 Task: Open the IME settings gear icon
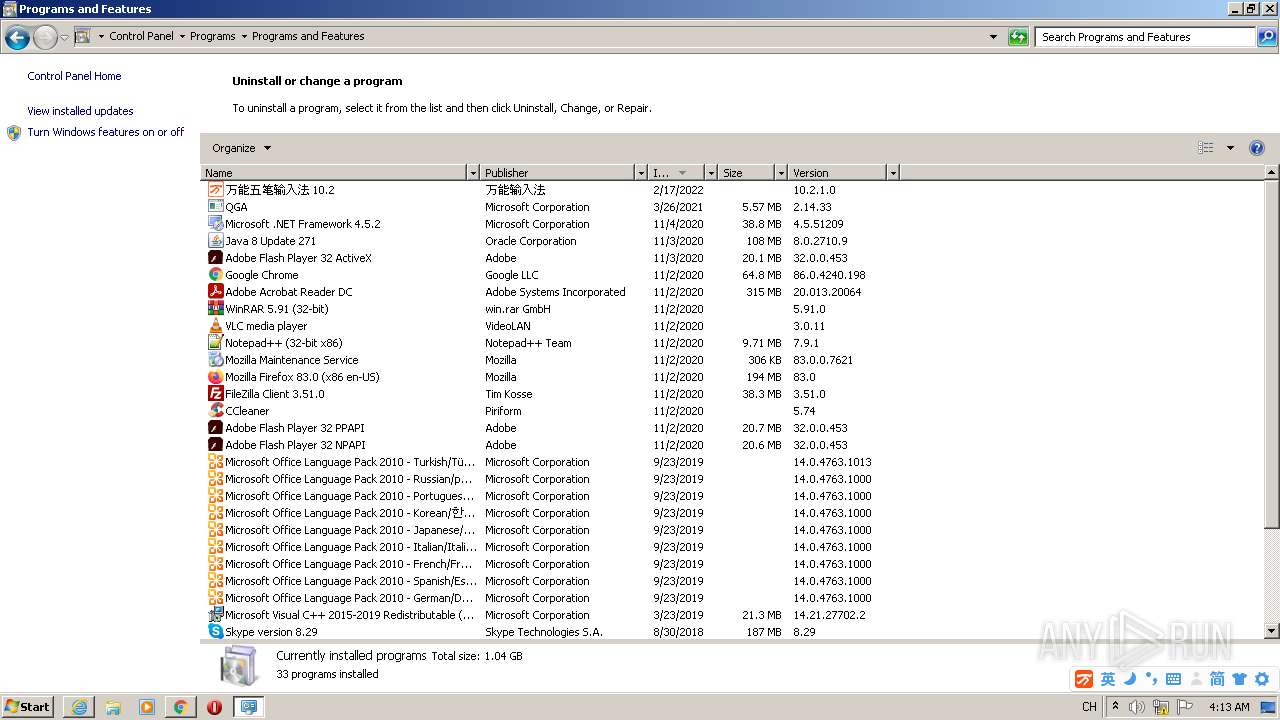click(x=1264, y=679)
